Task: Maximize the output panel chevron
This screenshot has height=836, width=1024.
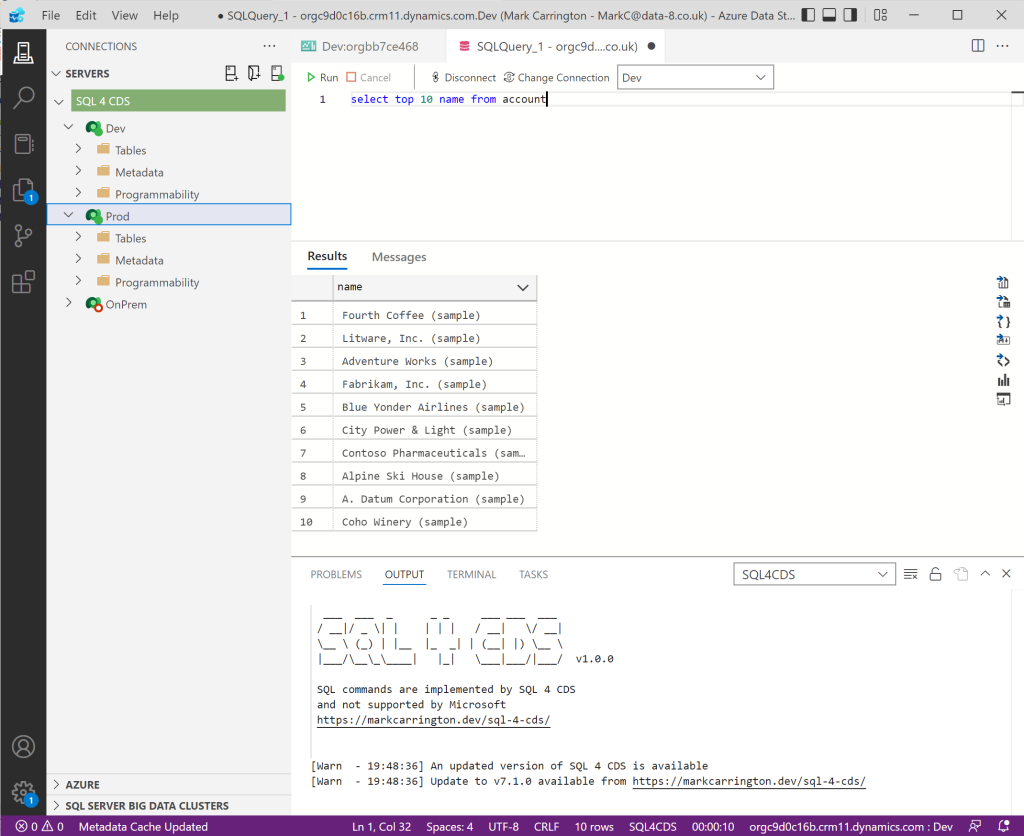Action: point(985,573)
